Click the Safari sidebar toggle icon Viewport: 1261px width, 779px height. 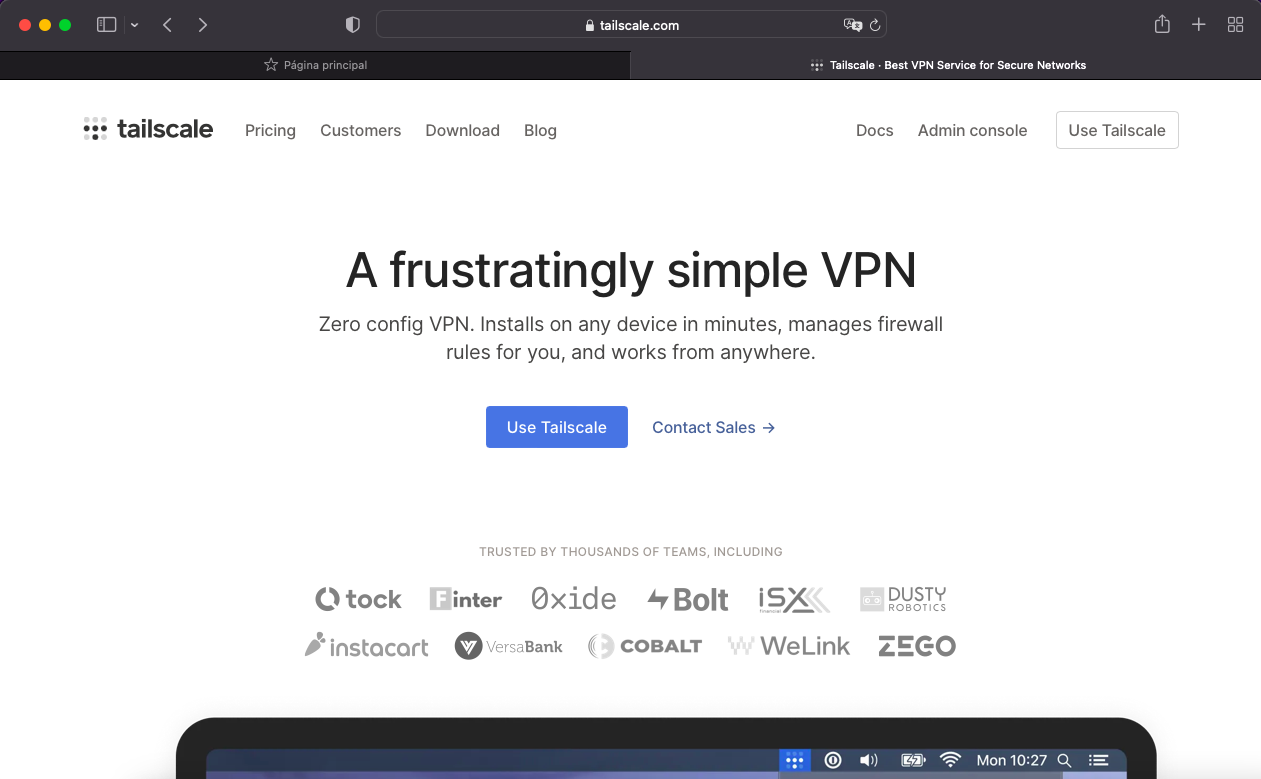[x=106, y=25]
